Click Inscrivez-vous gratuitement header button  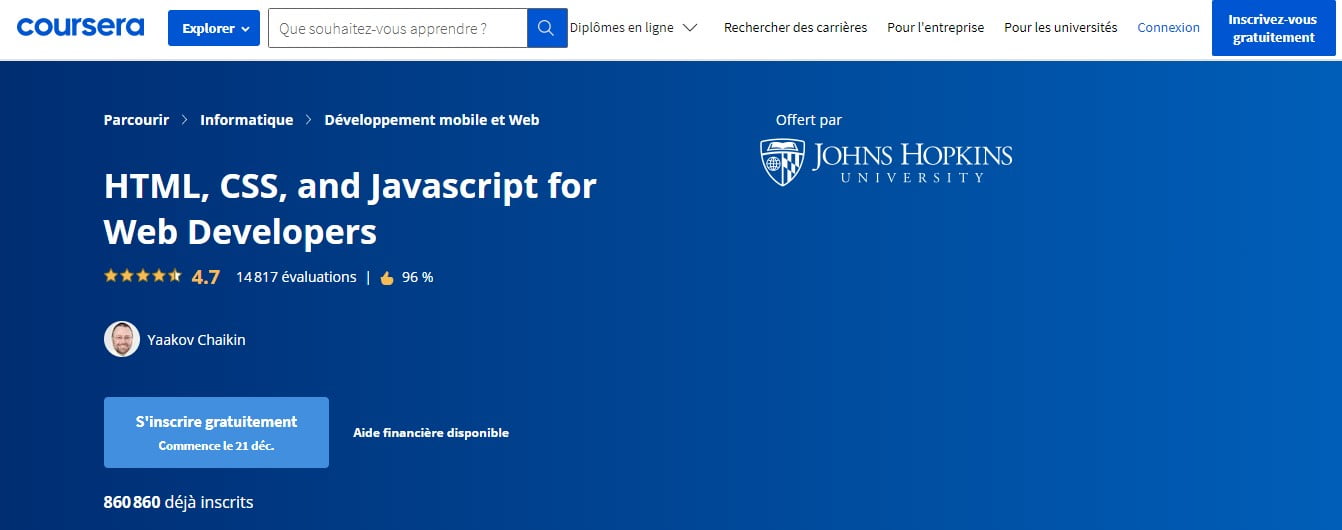(1273, 28)
